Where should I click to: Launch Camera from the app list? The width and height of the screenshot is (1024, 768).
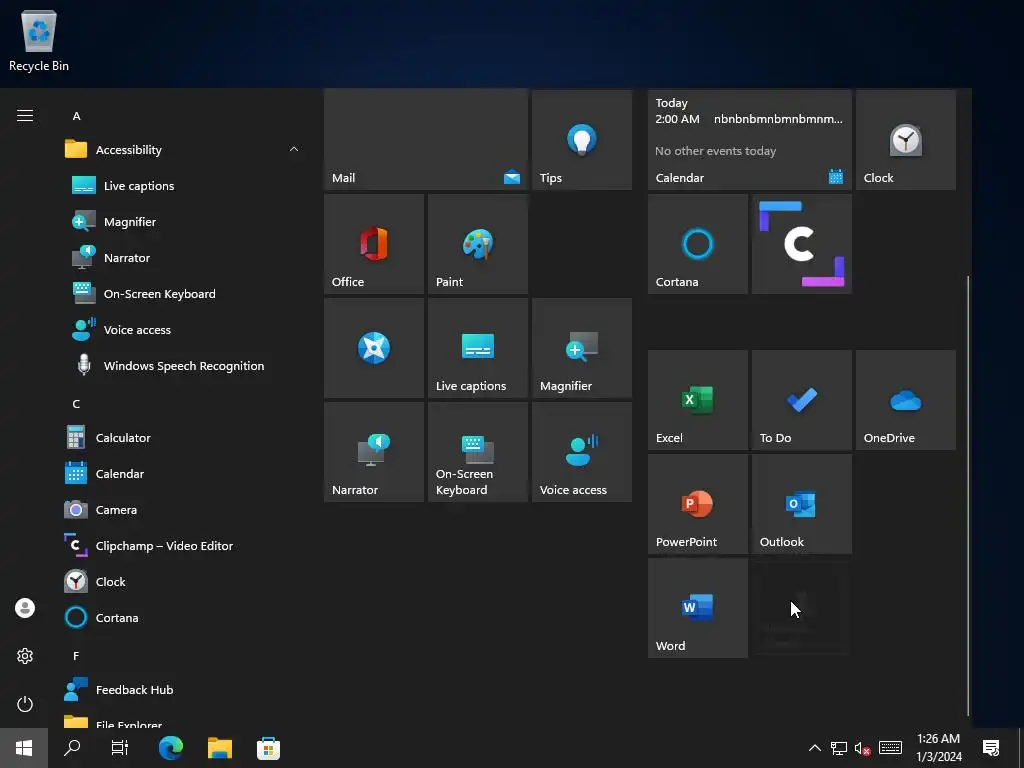183,509
